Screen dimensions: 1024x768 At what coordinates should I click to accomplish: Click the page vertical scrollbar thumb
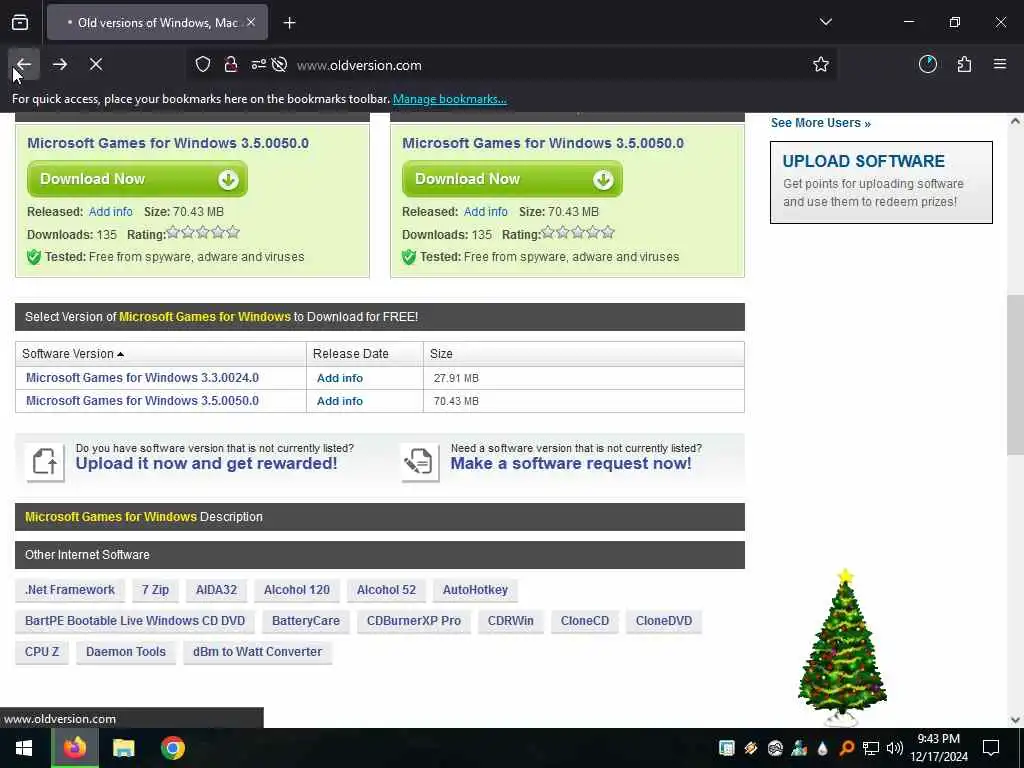pyautogui.click(x=1015, y=374)
